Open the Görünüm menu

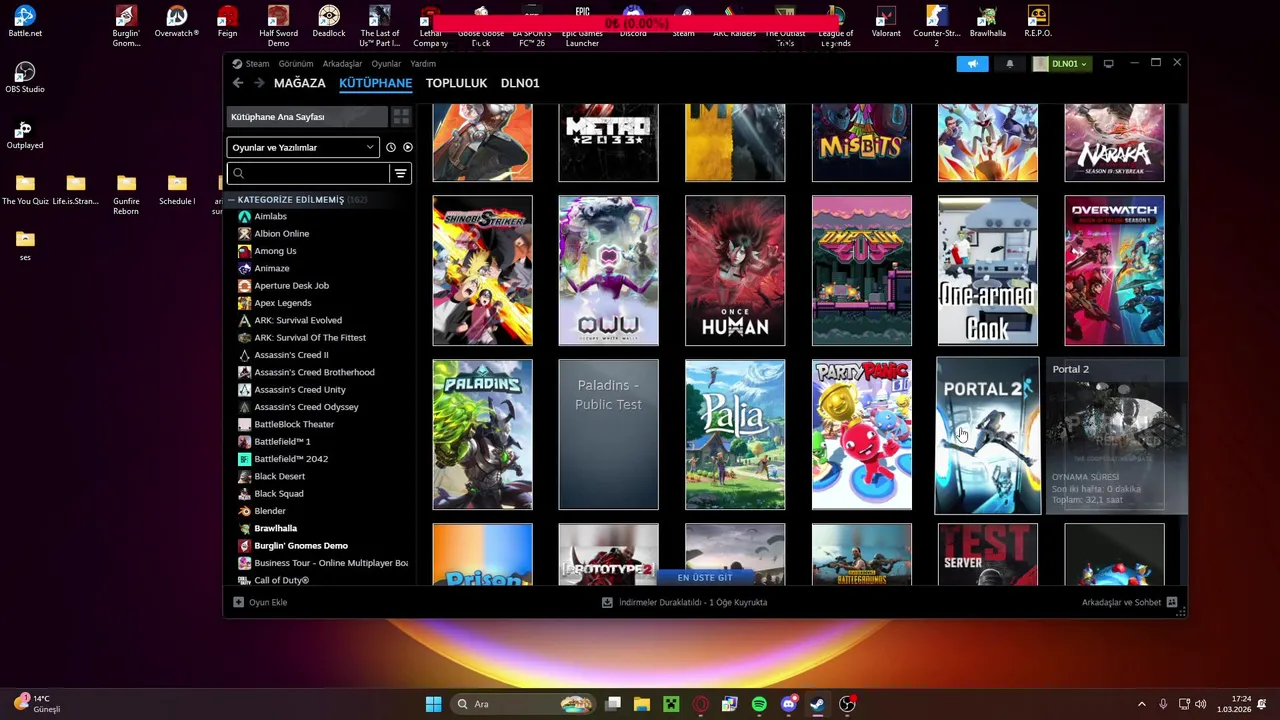[296, 64]
